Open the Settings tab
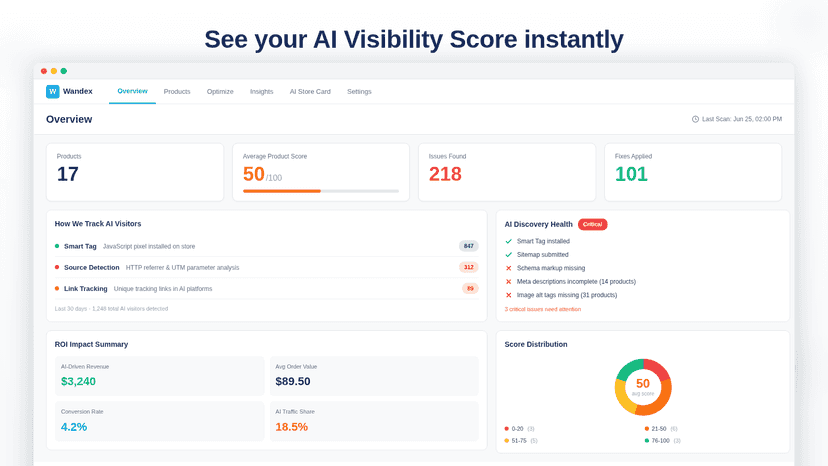The height and width of the screenshot is (466, 828). (x=359, y=91)
